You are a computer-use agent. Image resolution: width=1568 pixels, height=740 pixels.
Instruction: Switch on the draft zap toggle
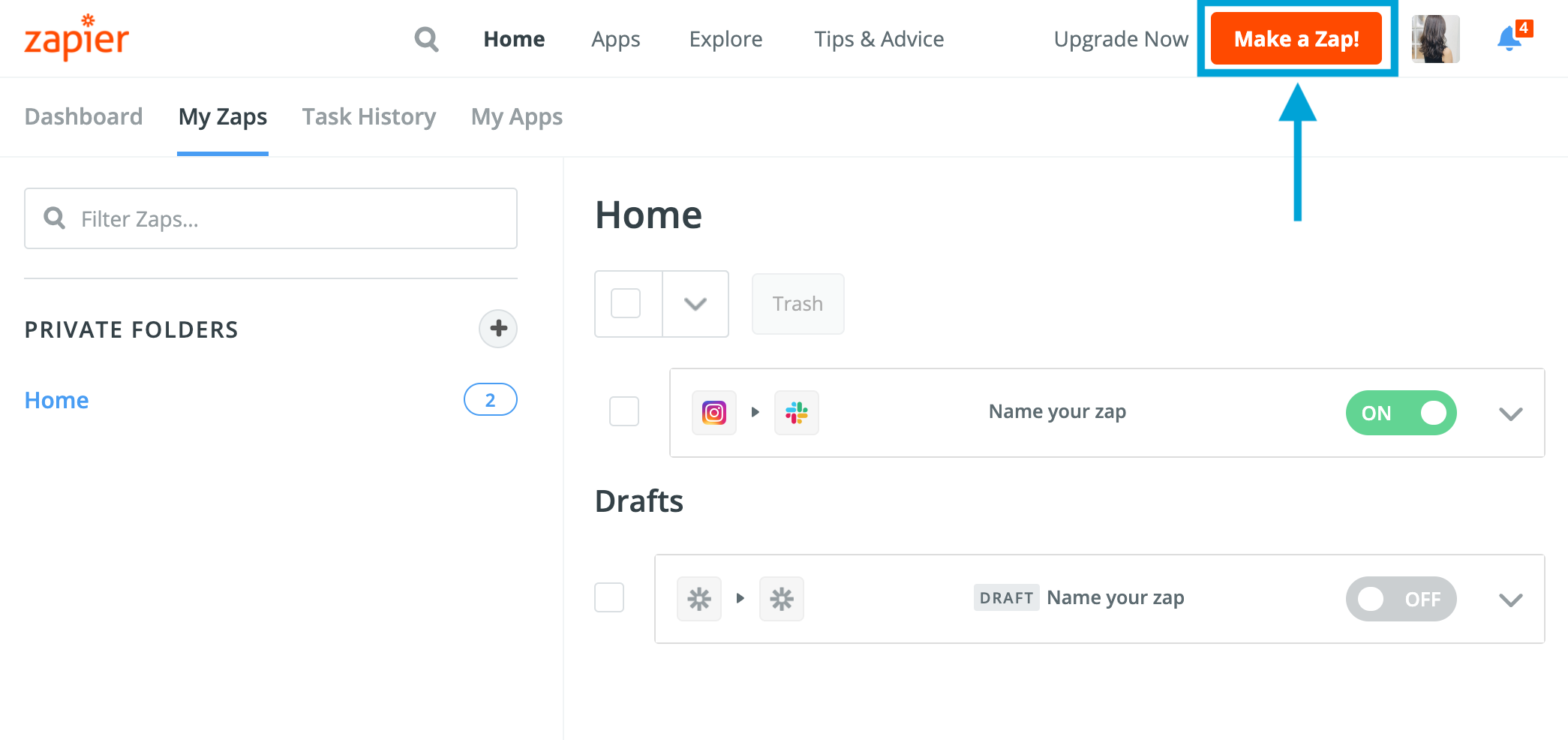click(1401, 599)
